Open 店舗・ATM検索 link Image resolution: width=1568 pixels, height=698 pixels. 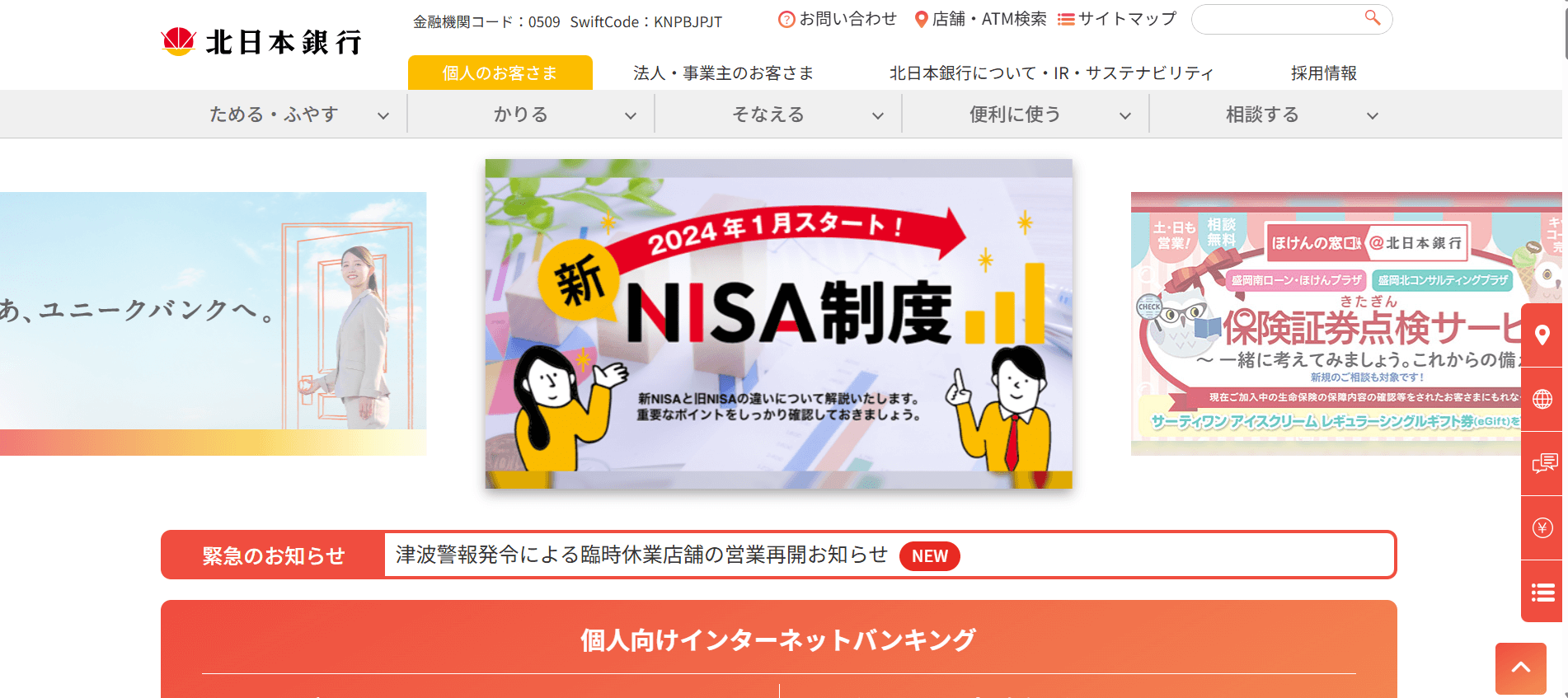[x=980, y=19]
